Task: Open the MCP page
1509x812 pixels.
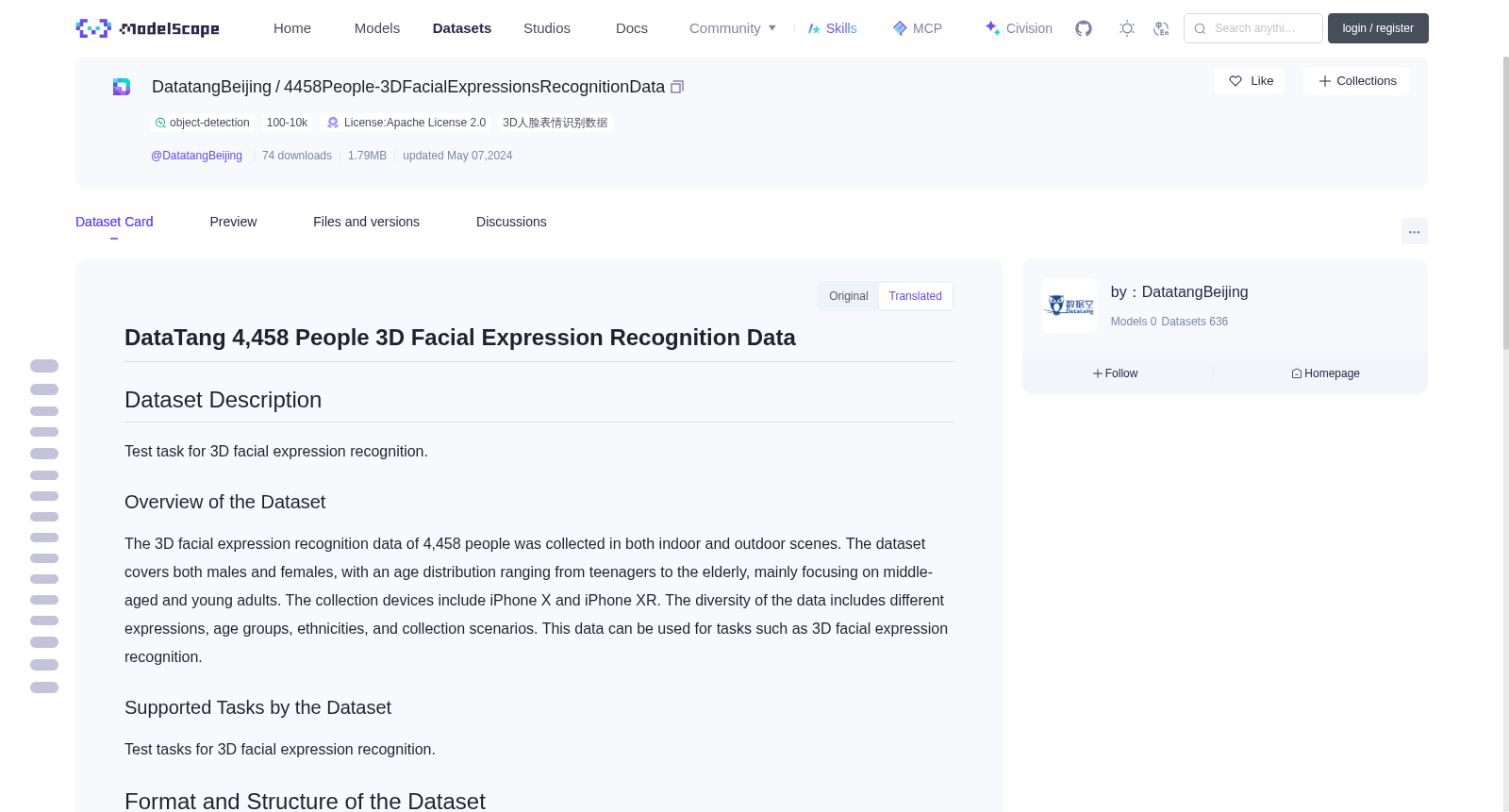Action: coord(917,28)
